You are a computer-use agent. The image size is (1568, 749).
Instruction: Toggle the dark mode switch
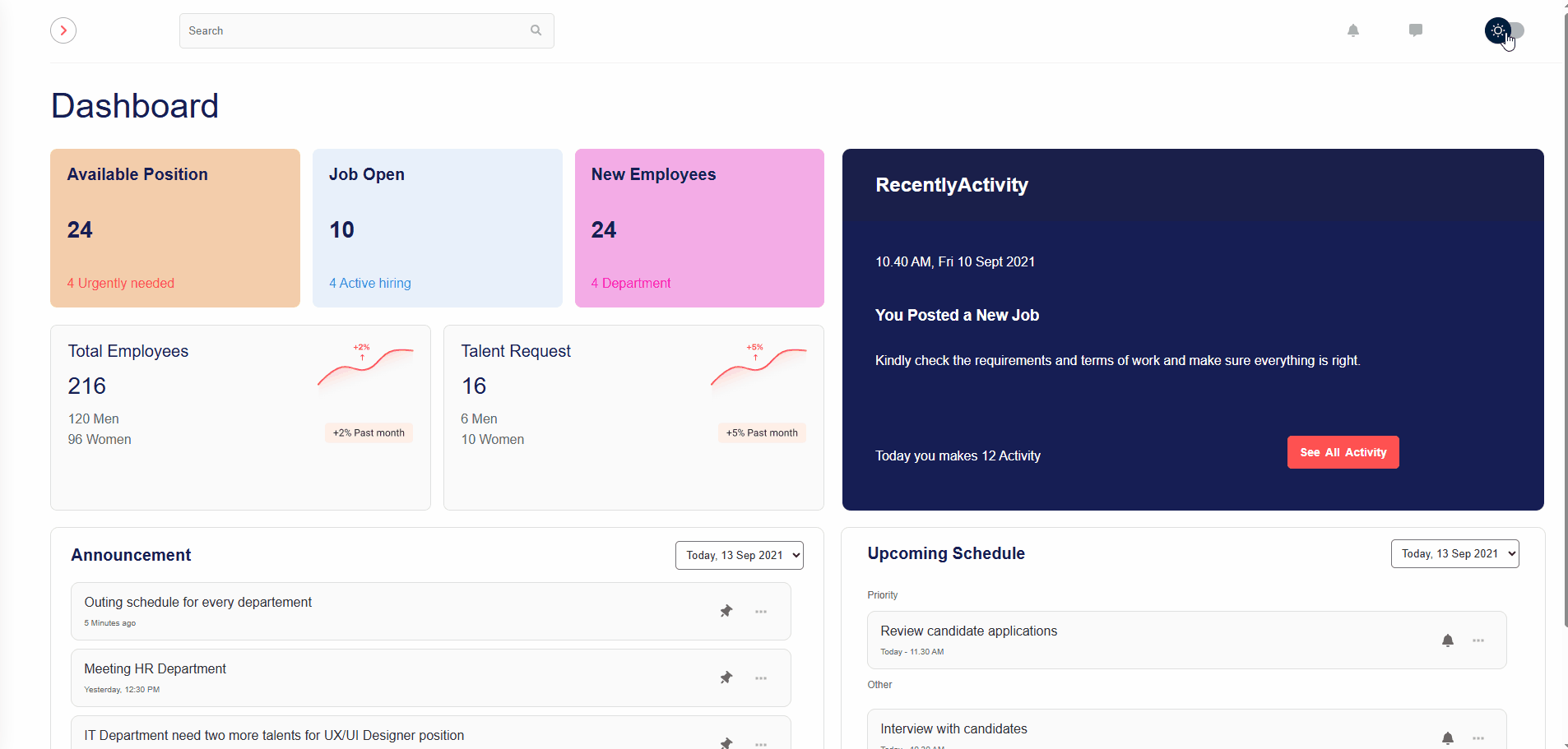[x=1505, y=30]
